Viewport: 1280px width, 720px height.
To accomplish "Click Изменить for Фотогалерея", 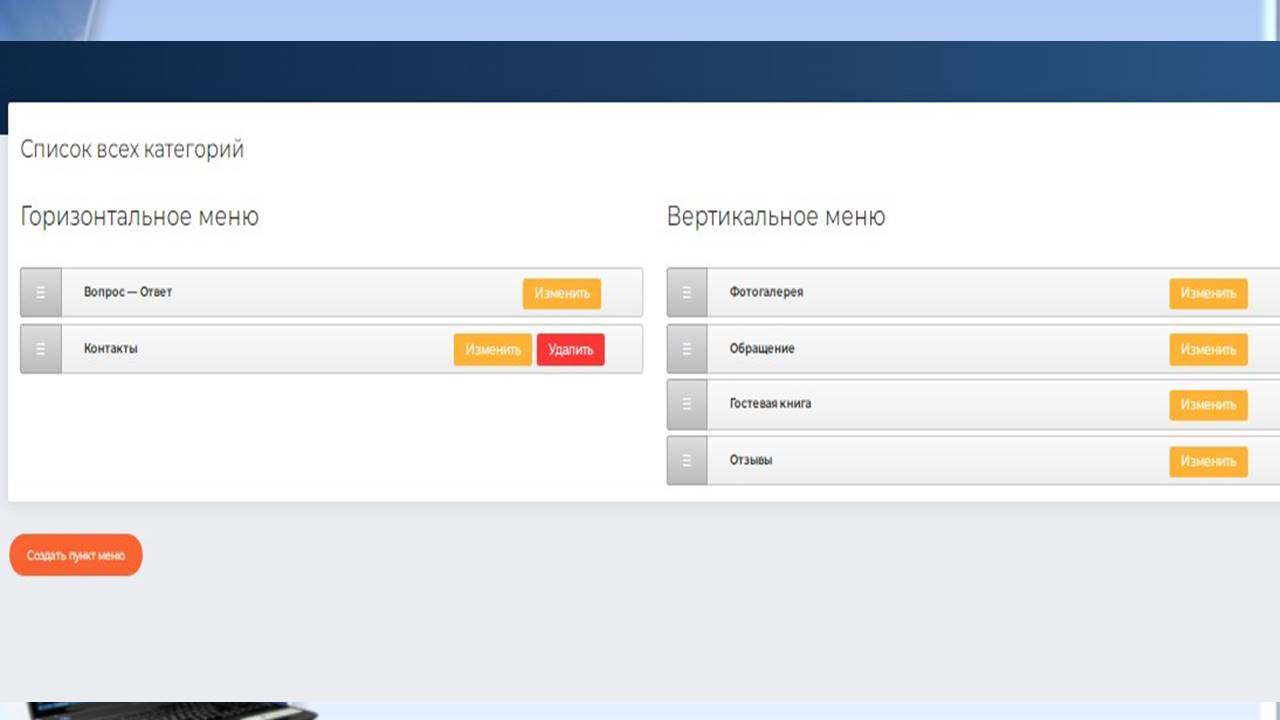I will click(x=1209, y=294).
